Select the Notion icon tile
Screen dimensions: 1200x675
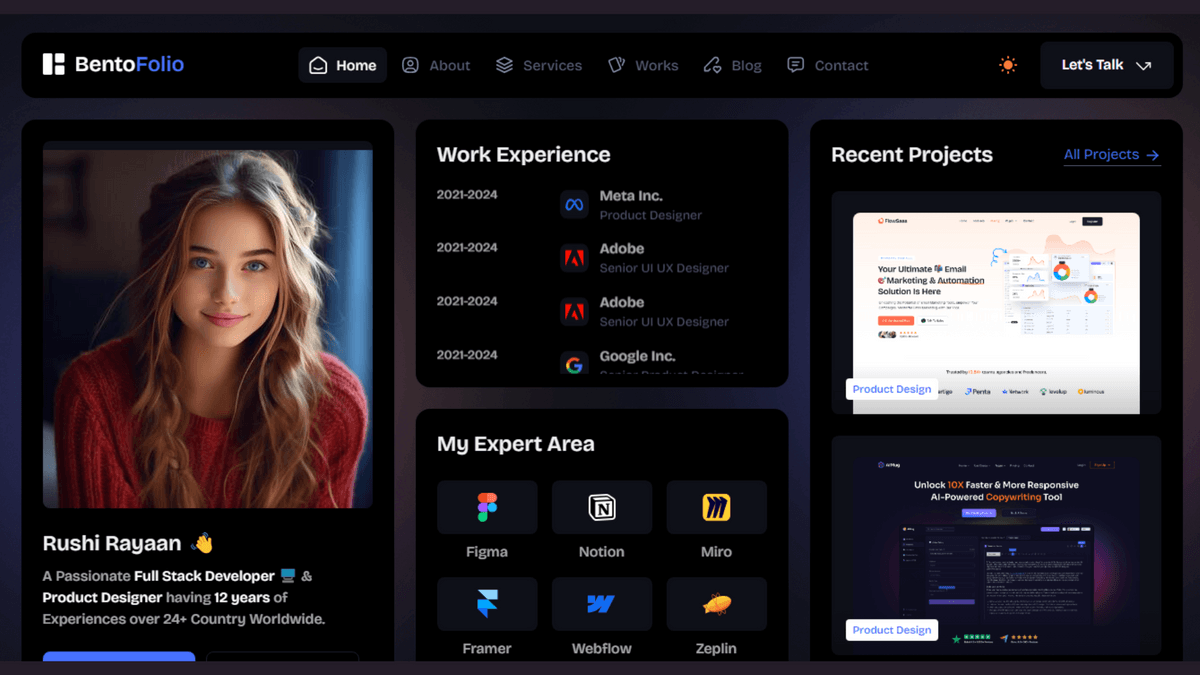[x=602, y=507]
